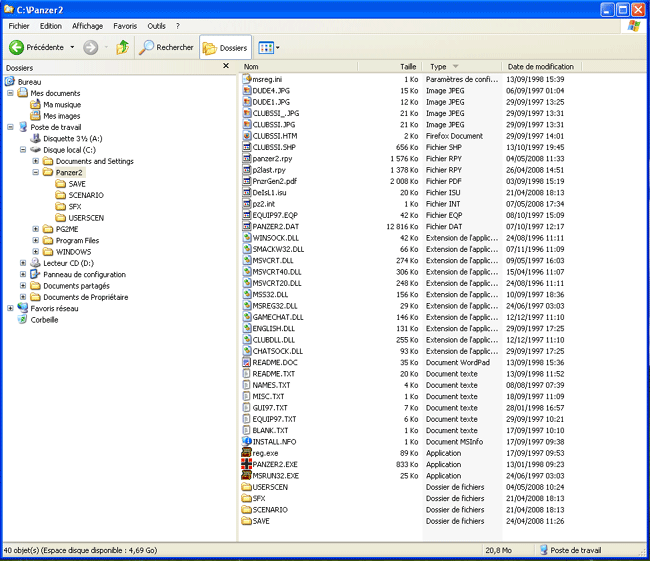Click USERSCEN folder icon in file list
The image size is (650, 561).
click(x=247, y=487)
